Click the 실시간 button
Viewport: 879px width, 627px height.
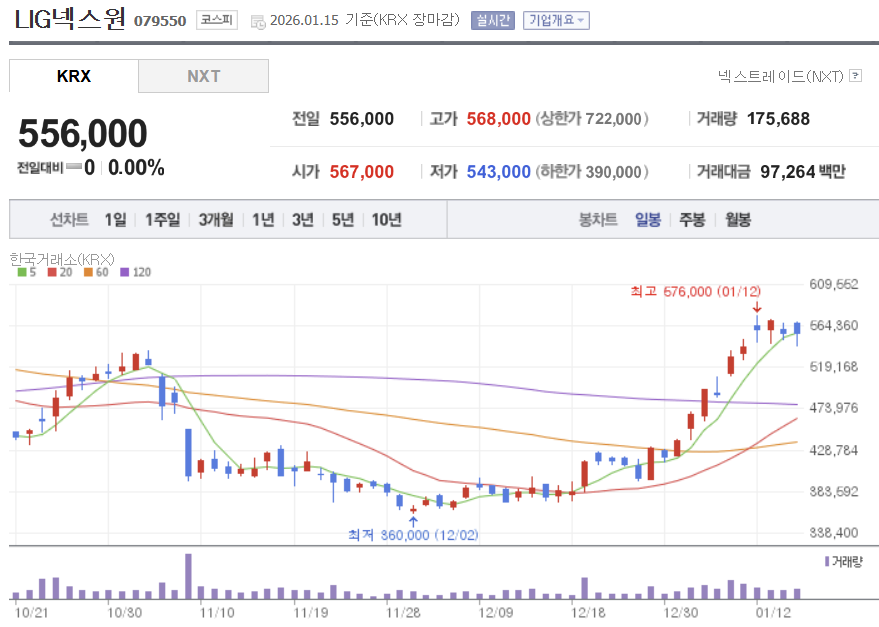(493, 20)
